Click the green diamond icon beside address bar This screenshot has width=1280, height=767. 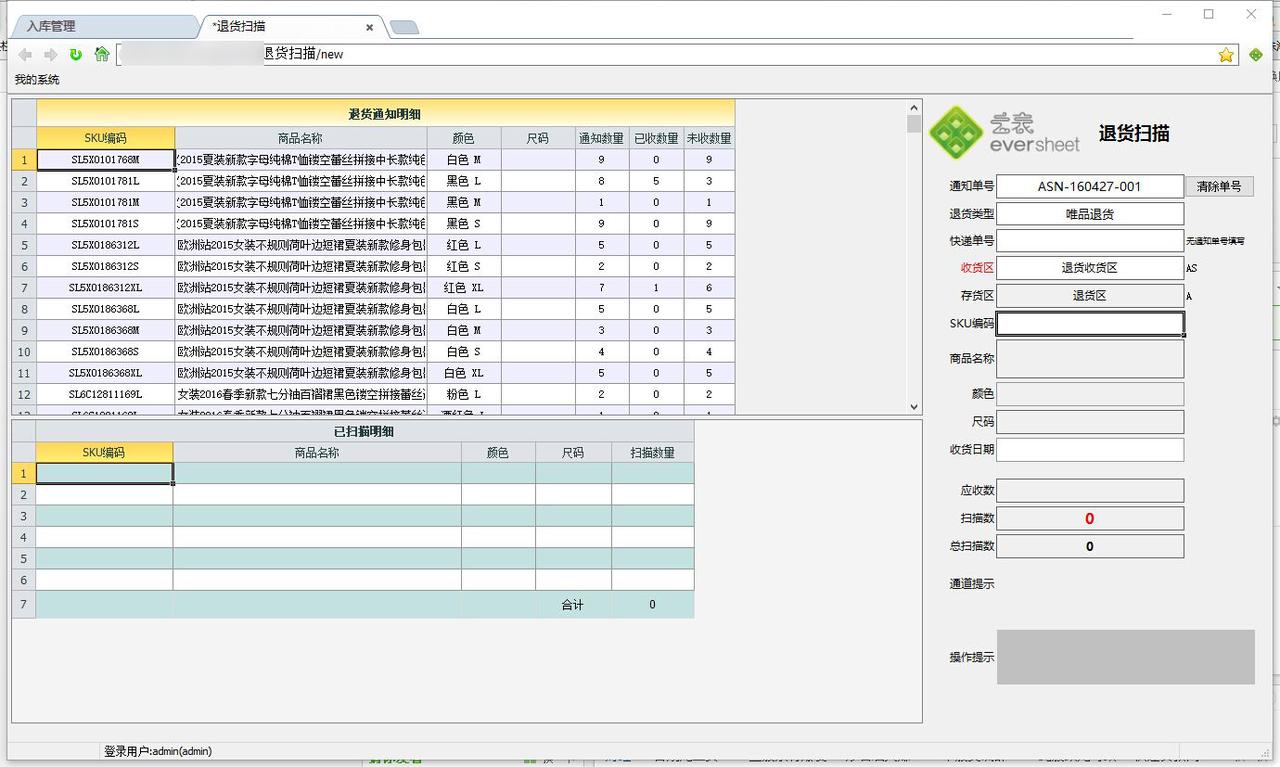(x=1256, y=55)
